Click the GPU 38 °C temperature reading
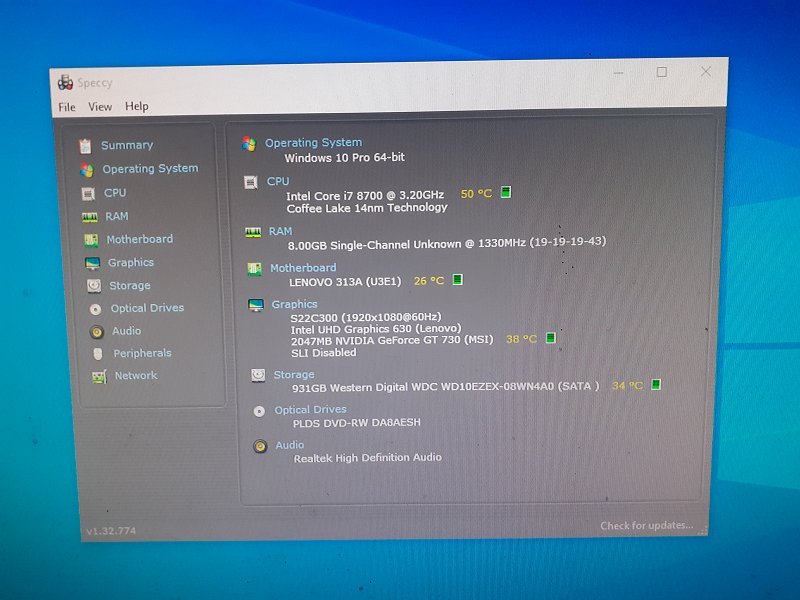Image resolution: width=800 pixels, height=600 pixels. tap(521, 339)
